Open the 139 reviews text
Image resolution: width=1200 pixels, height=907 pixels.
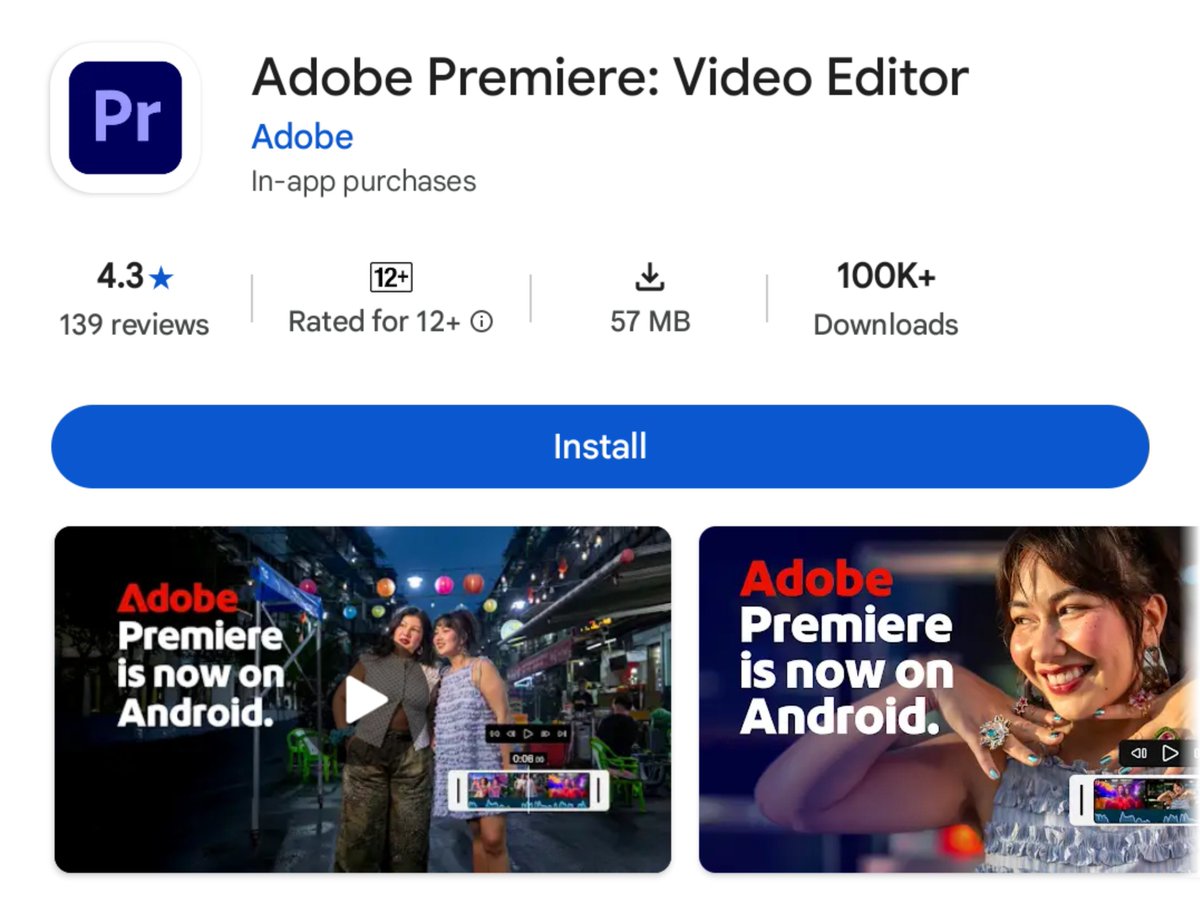click(x=134, y=325)
